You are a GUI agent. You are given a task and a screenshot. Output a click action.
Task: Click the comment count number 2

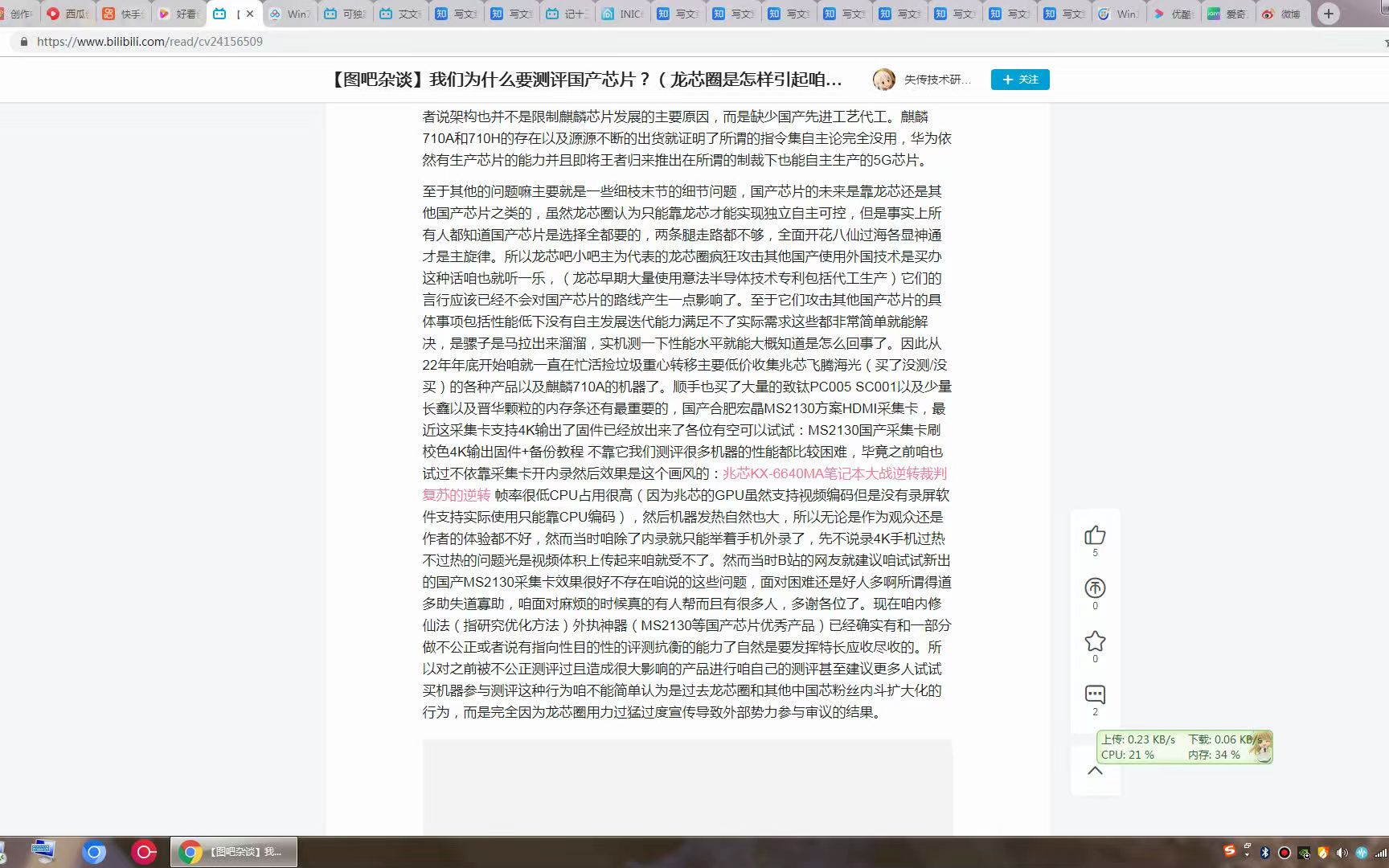coord(1095,712)
